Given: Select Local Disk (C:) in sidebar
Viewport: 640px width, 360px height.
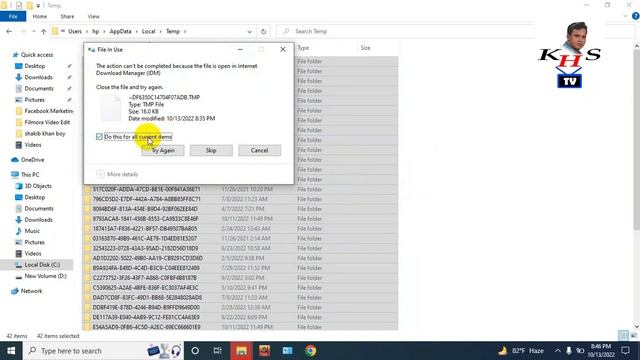Looking at the screenshot, I should click(42, 265).
